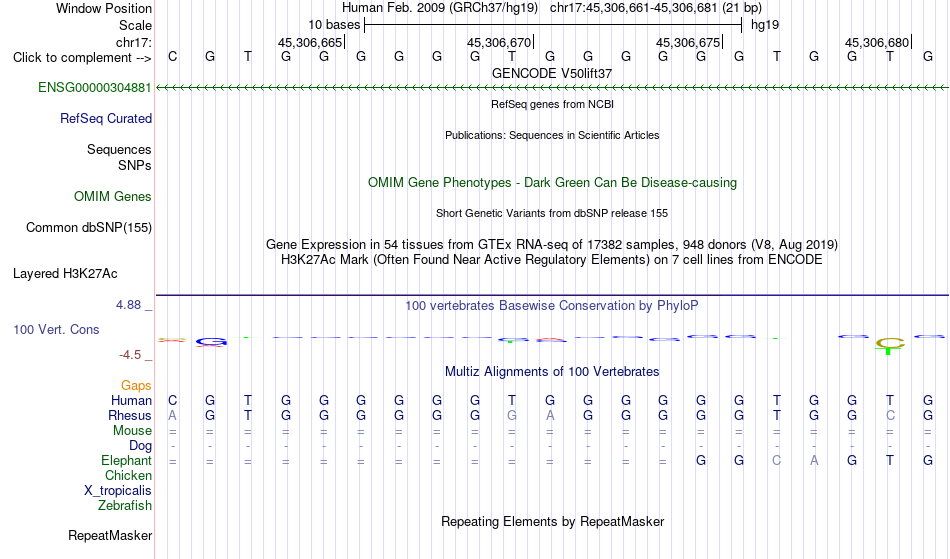This screenshot has width=950, height=559.
Task: Click '100 vertebrates Basewise Conservation by PhyloP' title
Action: point(552,305)
